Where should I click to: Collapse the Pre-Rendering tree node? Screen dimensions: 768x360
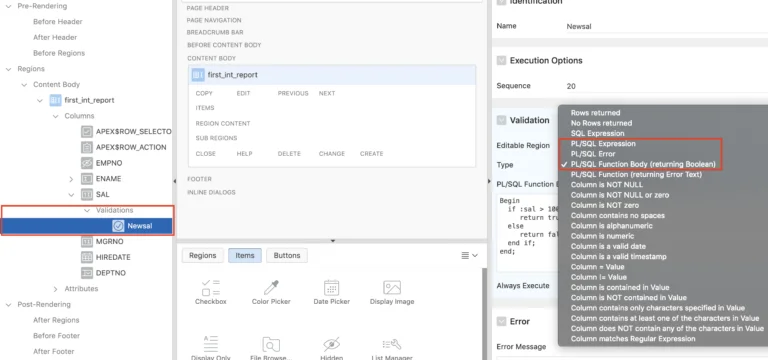(x=8, y=6)
